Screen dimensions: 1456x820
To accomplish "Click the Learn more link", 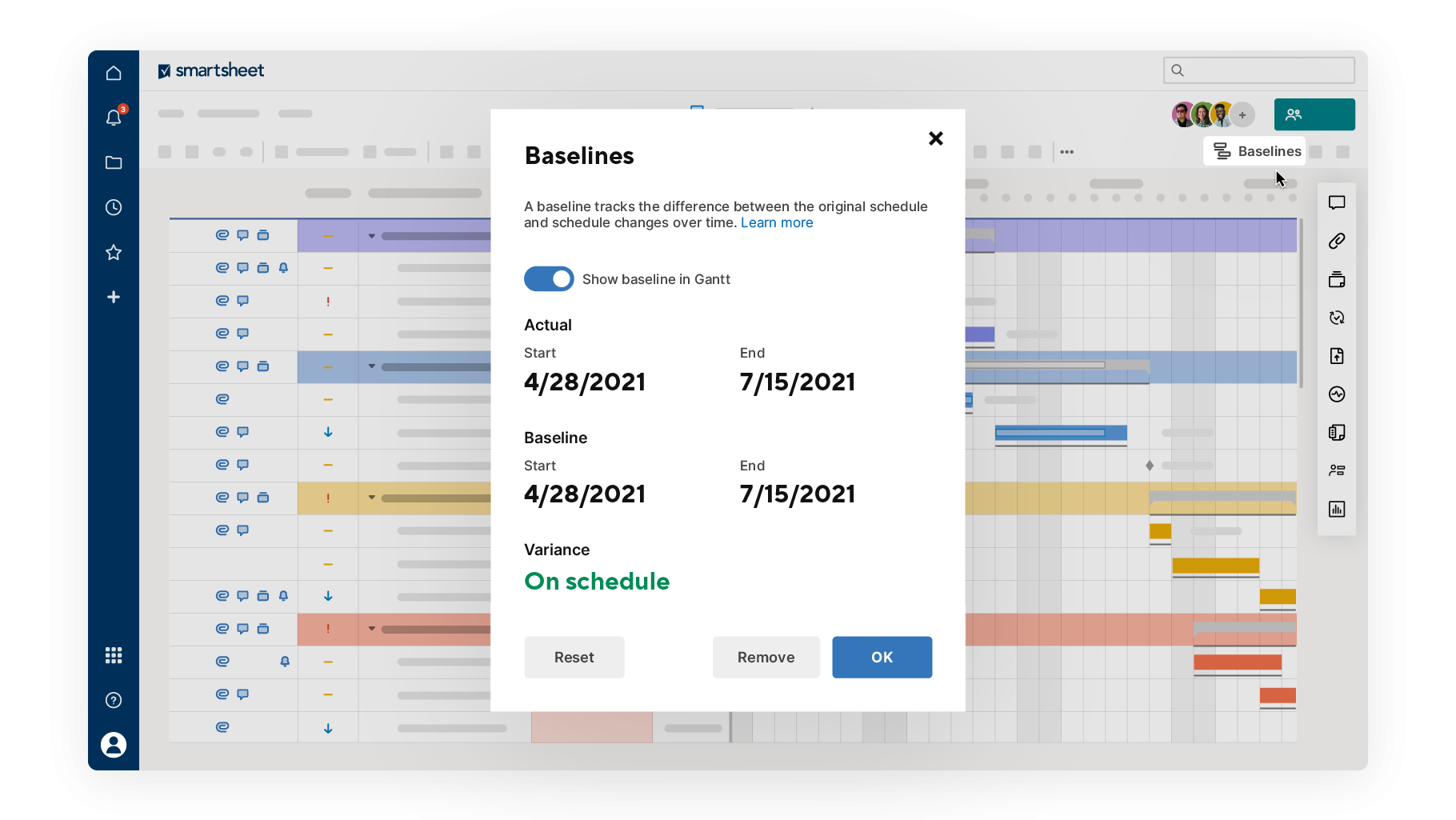I will click(x=777, y=222).
